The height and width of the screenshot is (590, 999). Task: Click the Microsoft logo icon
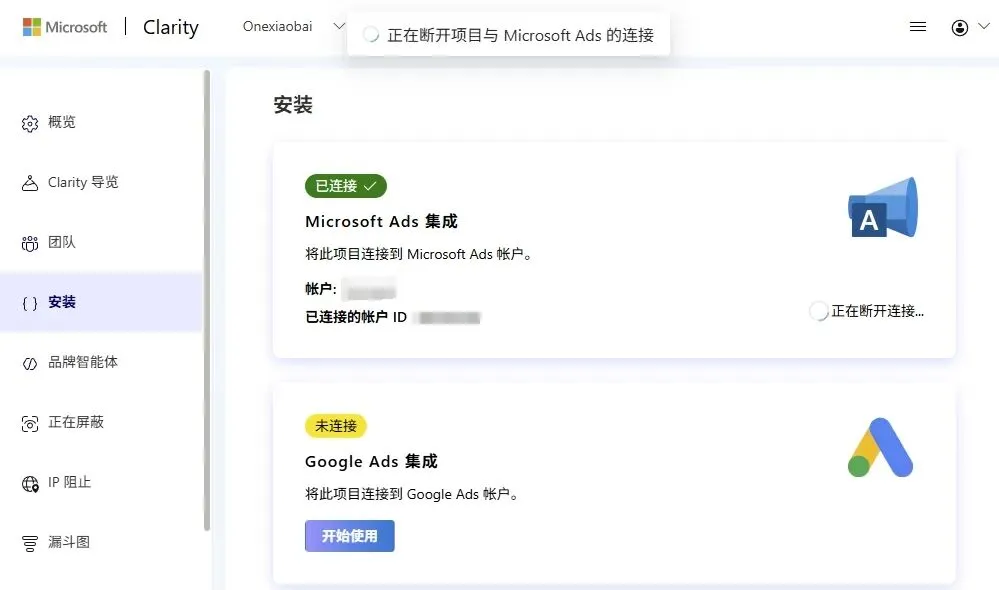point(32,27)
